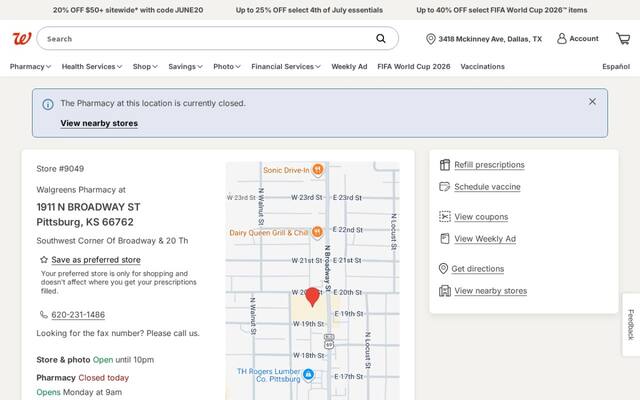This screenshot has height=400, width=640.
Task: Click the red store map marker
Action: click(313, 297)
